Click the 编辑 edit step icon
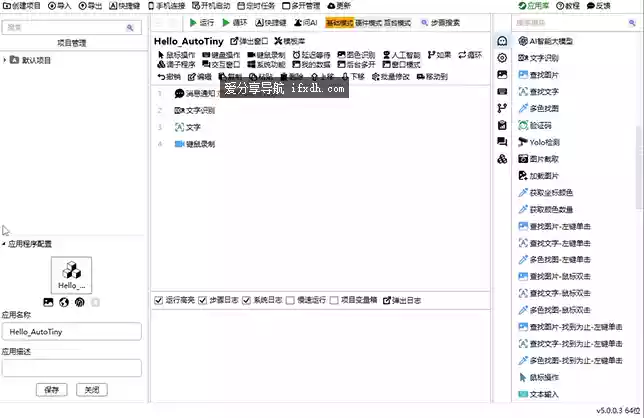 coord(192,77)
